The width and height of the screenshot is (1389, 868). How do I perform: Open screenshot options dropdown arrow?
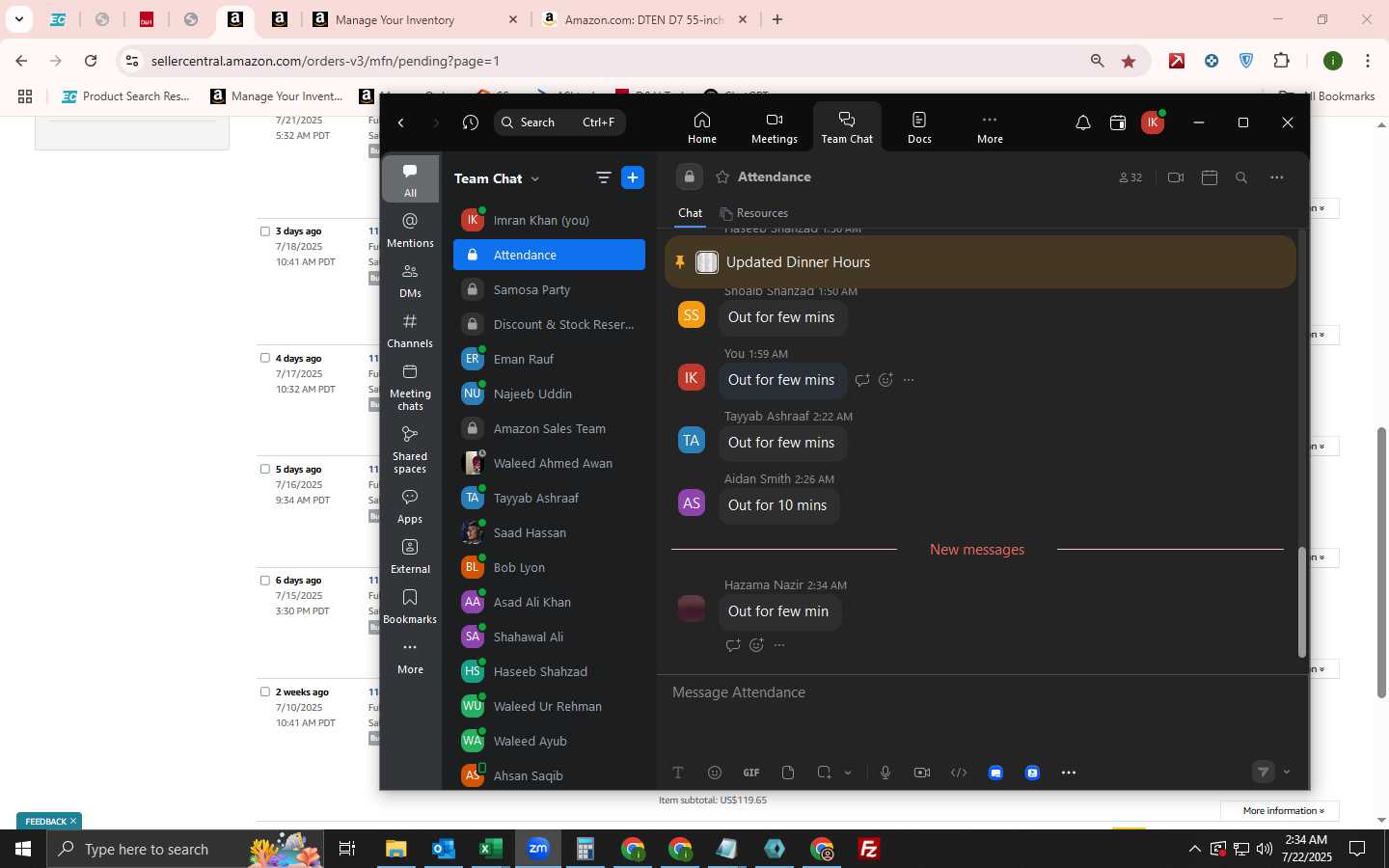[848, 773]
